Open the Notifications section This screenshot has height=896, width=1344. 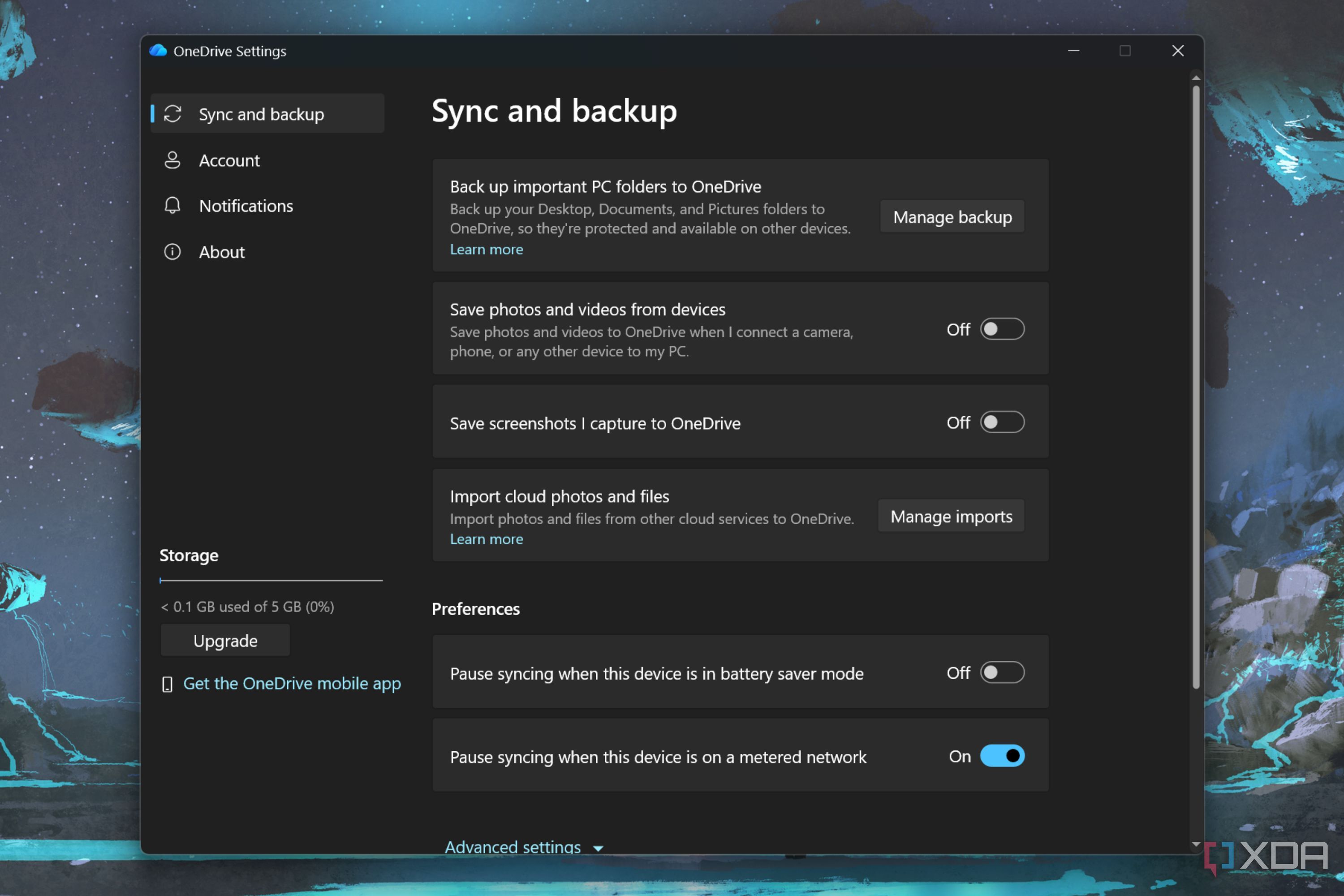267,206
